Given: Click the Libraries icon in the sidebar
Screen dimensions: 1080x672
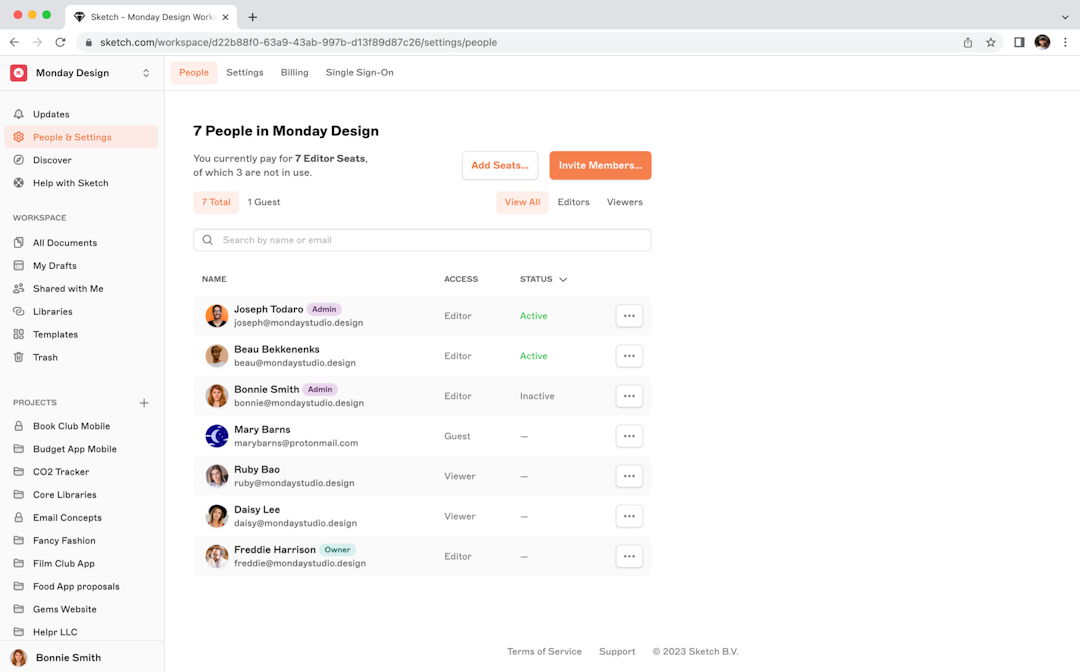Looking at the screenshot, I should [x=18, y=311].
